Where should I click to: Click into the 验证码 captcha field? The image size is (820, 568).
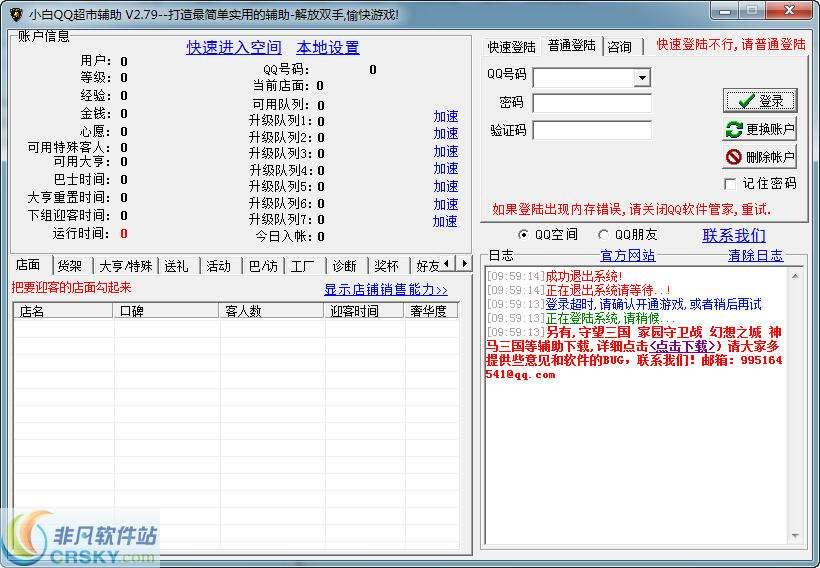tap(592, 130)
